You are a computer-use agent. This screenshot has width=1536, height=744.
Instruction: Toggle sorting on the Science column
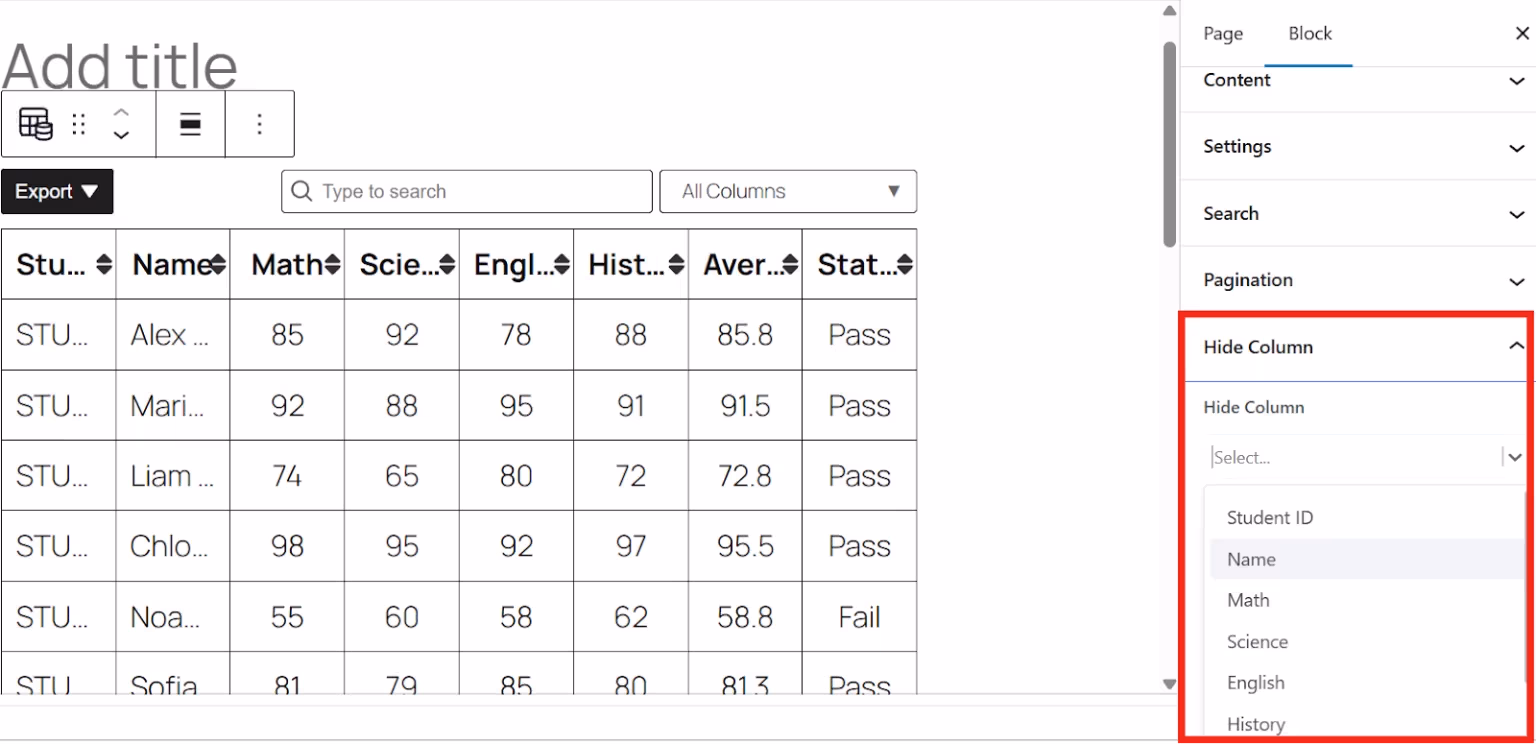(448, 264)
